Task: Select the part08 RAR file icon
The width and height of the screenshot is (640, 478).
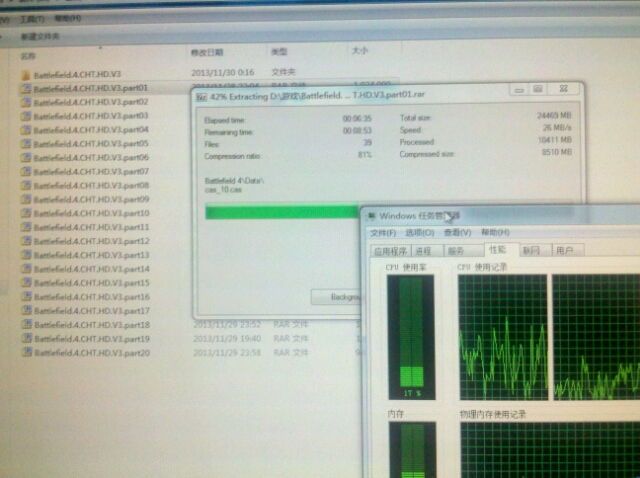Action: [x=26, y=185]
